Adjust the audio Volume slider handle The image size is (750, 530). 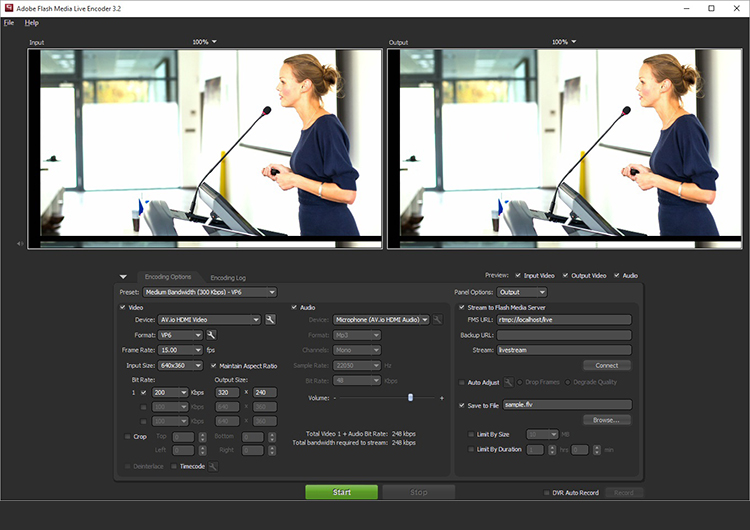[410, 398]
